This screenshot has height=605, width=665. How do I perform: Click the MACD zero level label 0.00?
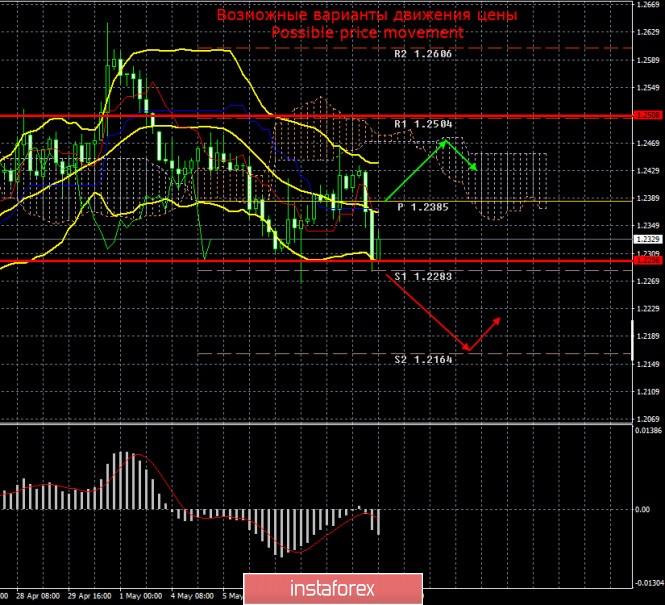643,509
